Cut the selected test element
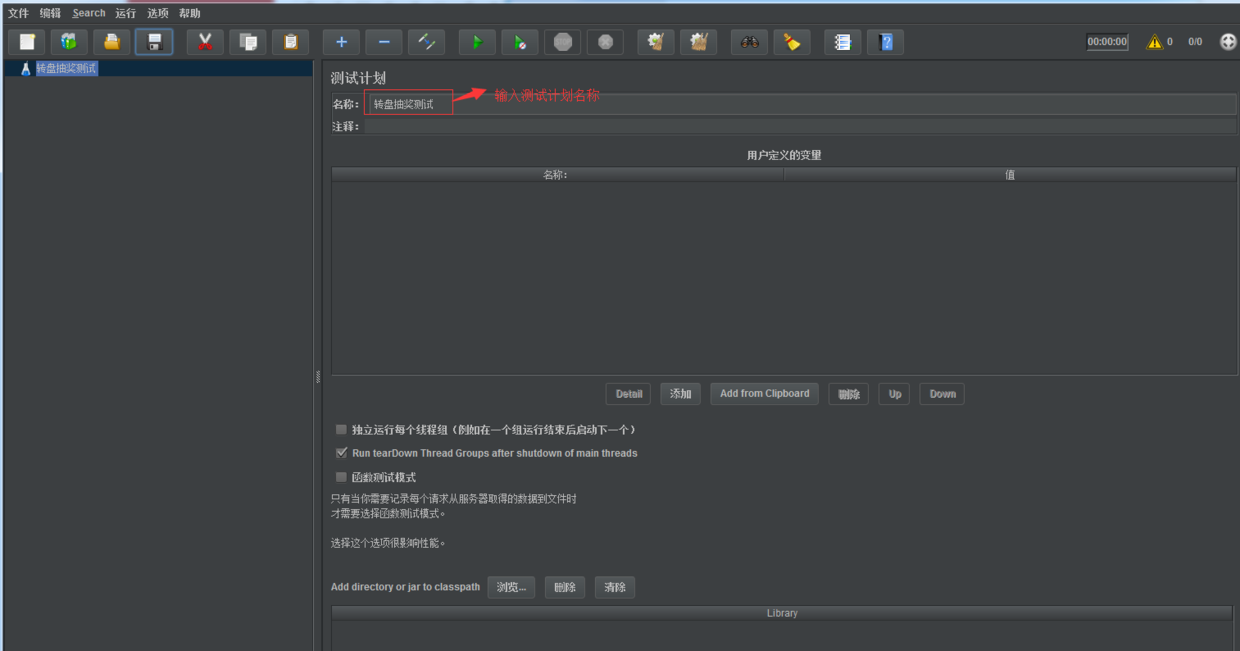1240x651 pixels. 204,41
